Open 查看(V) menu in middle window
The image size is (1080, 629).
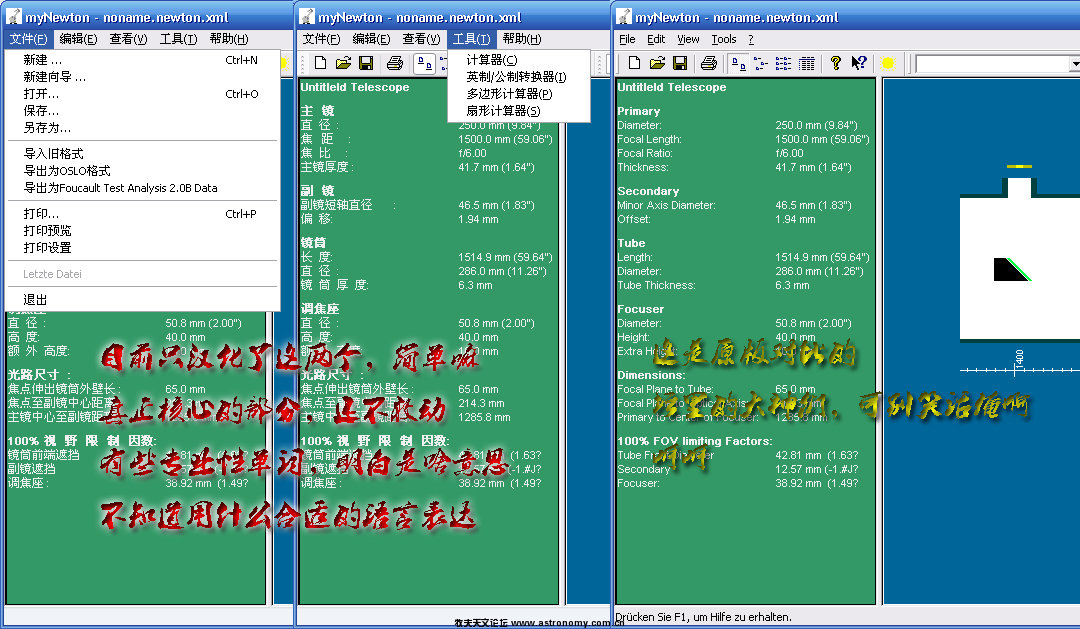[x=421, y=39]
